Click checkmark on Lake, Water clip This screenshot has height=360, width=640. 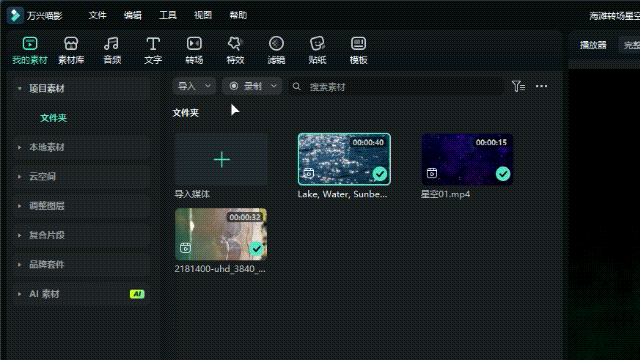tap(380, 174)
